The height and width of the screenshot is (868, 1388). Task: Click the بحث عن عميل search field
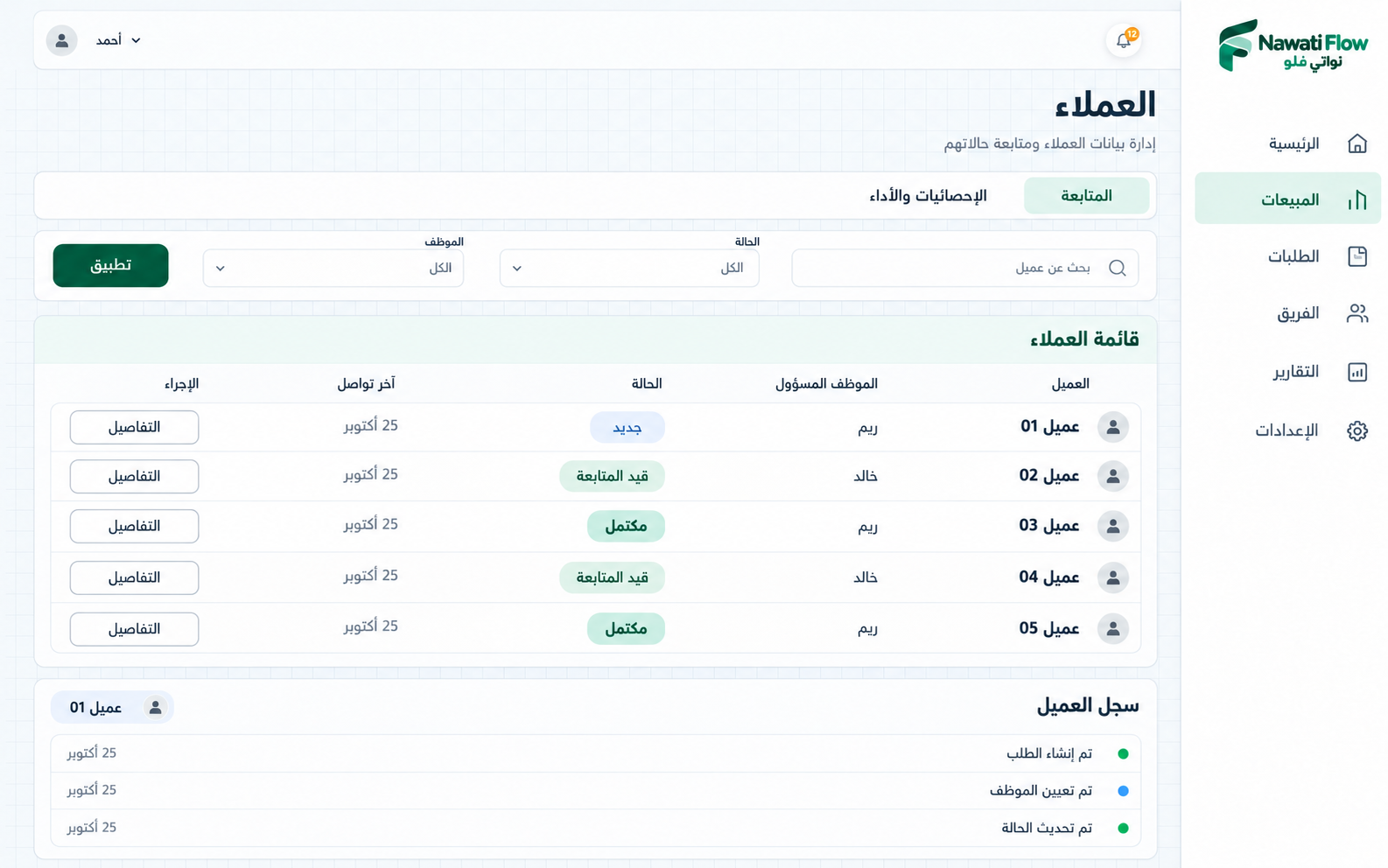[x=964, y=268]
